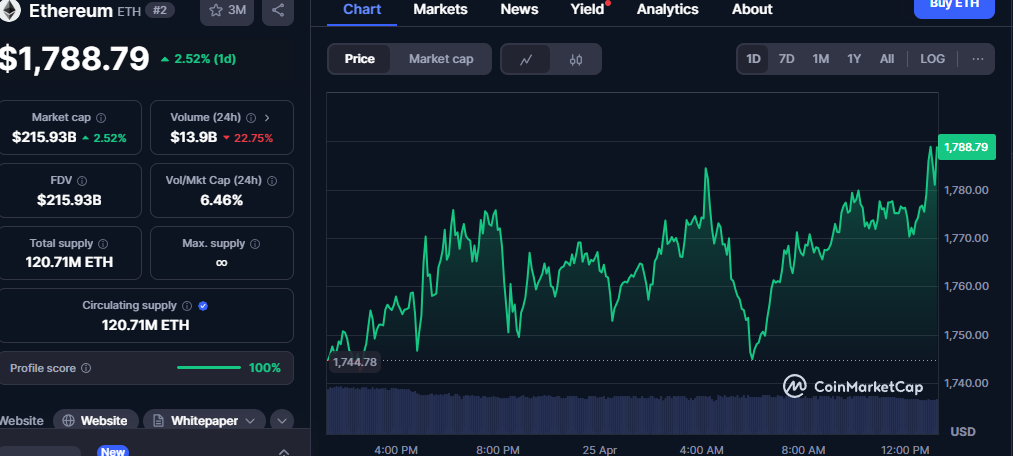Click the 1,780.00 price axis label
The height and width of the screenshot is (456, 1013).
coord(966,190)
